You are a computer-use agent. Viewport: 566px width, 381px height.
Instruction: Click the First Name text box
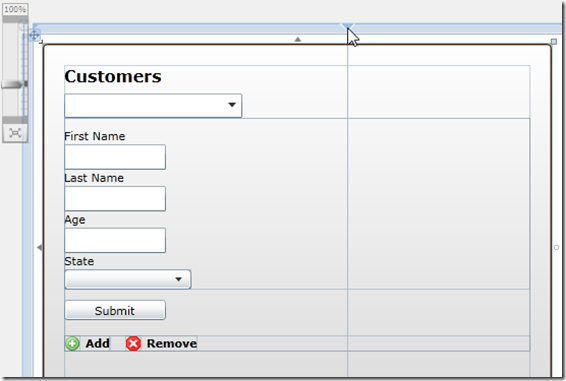coord(115,157)
